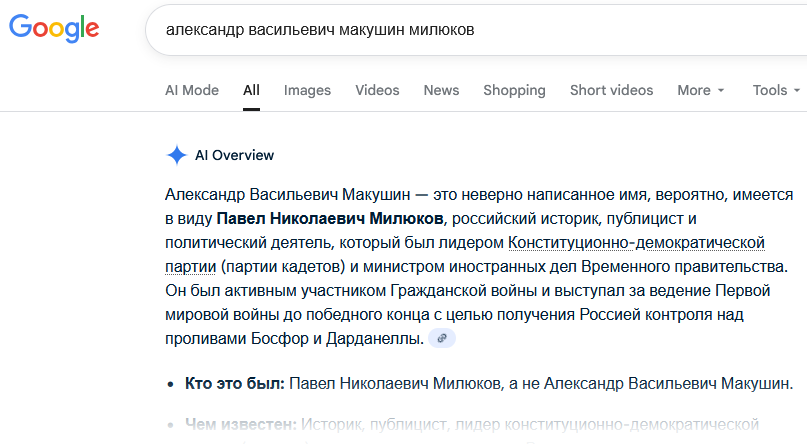Open the Конституционно-демократической партии link

[636, 243]
